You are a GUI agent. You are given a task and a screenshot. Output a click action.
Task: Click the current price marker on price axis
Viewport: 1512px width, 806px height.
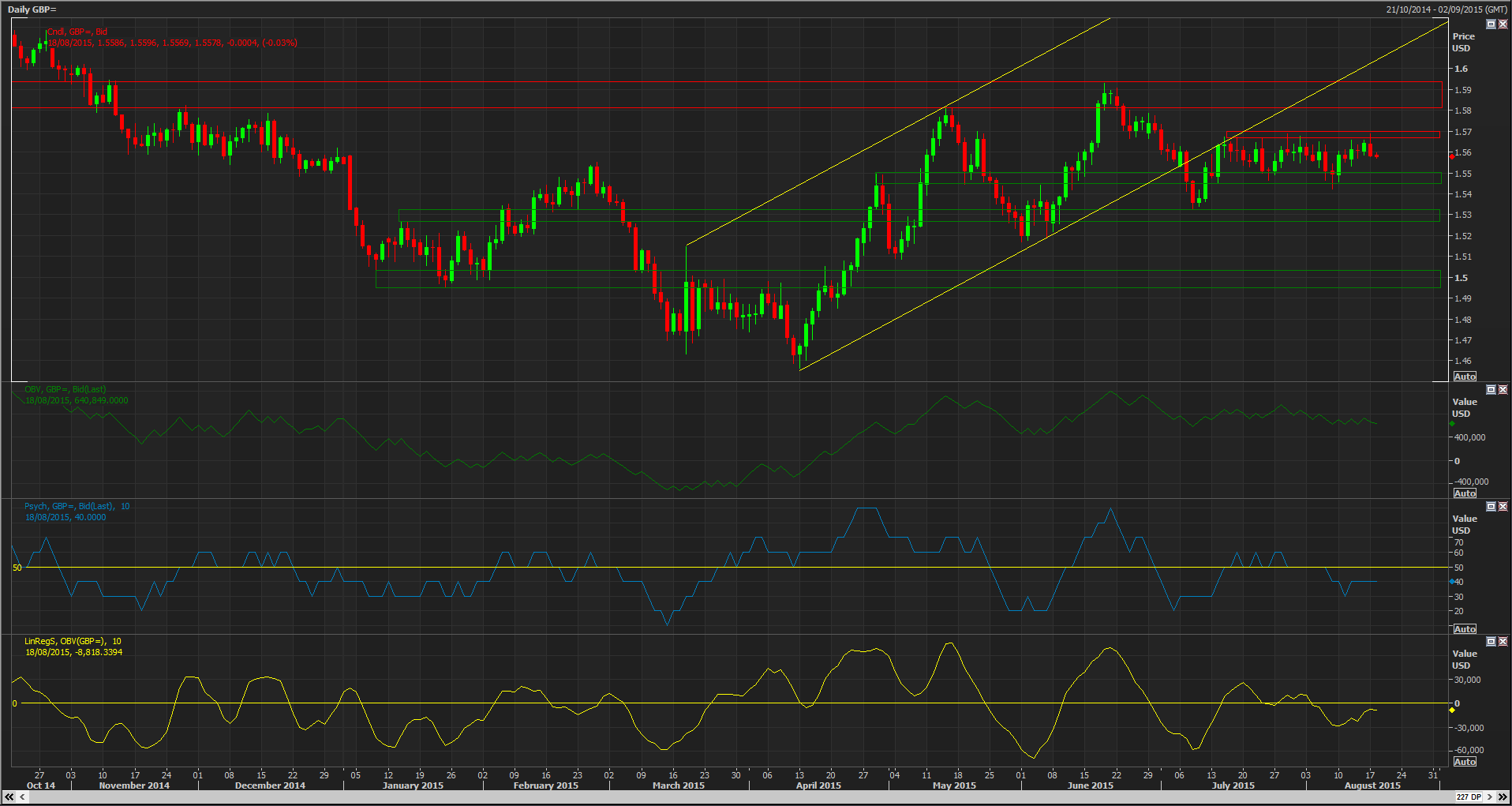click(x=1451, y=156)
